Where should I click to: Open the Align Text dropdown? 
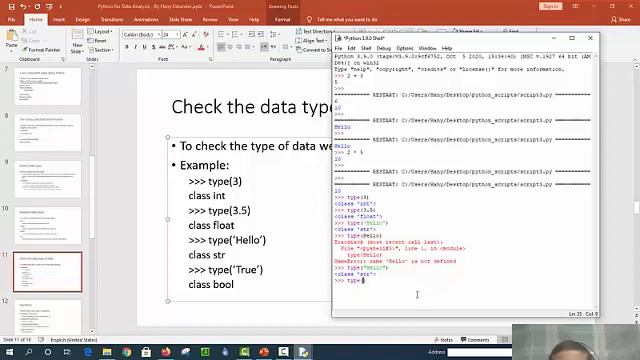pyautogui.click(x=311, y=41)
